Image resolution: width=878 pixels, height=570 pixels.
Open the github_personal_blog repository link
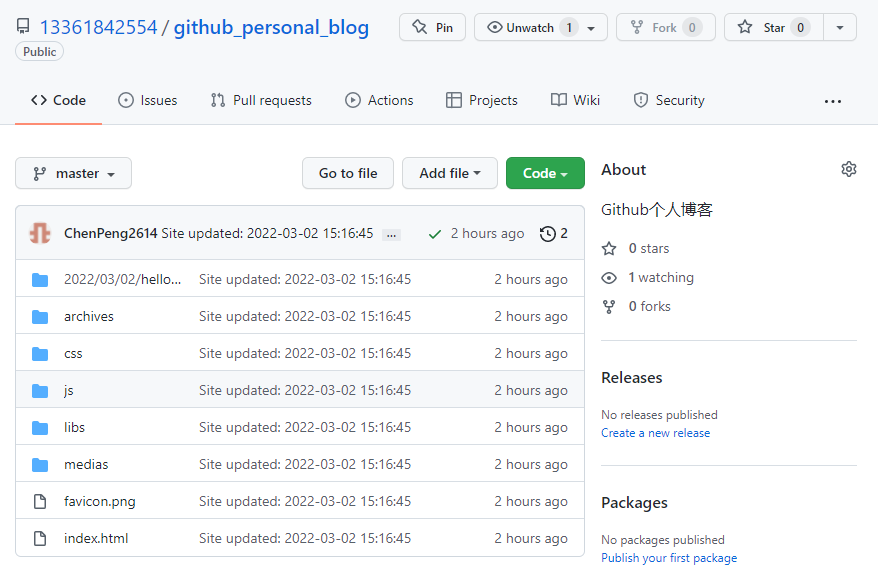point(271,27)
